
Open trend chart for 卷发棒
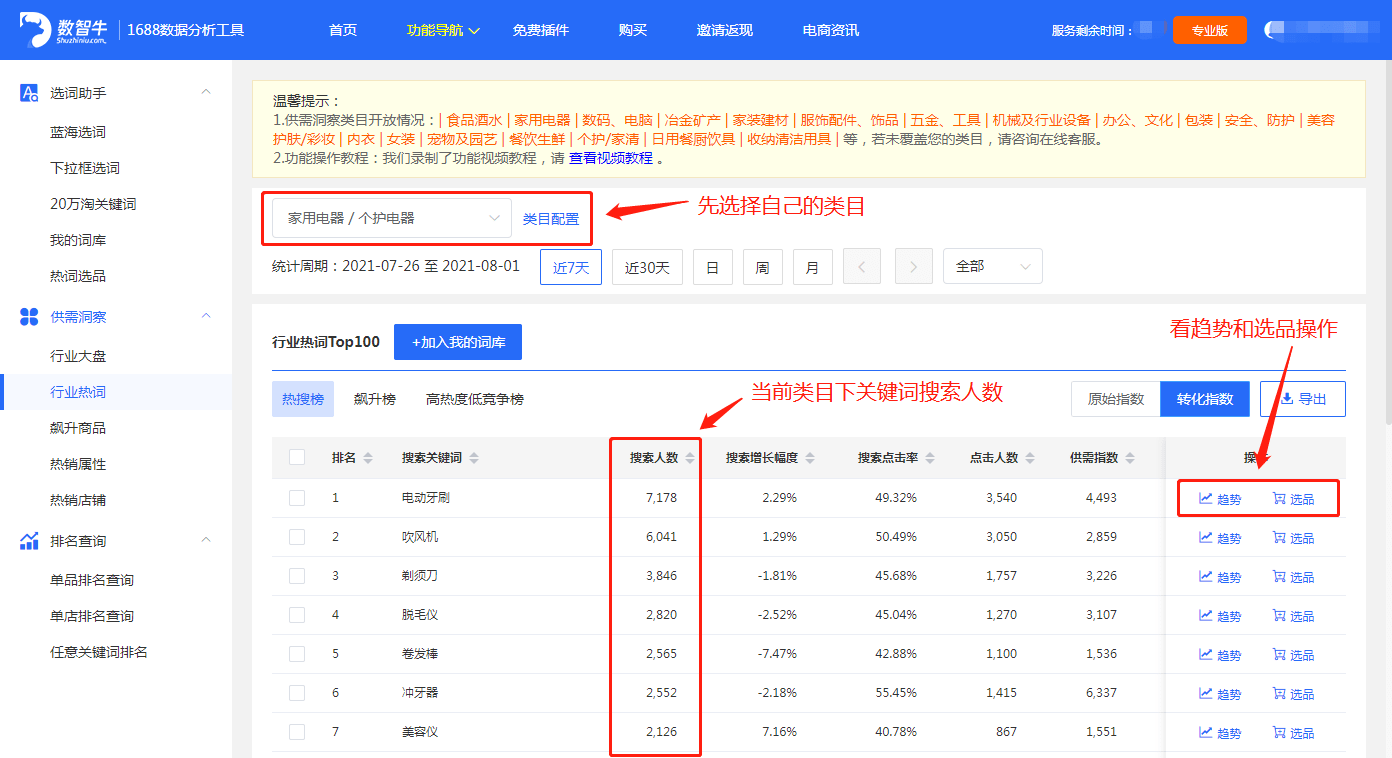point(1220,655)
